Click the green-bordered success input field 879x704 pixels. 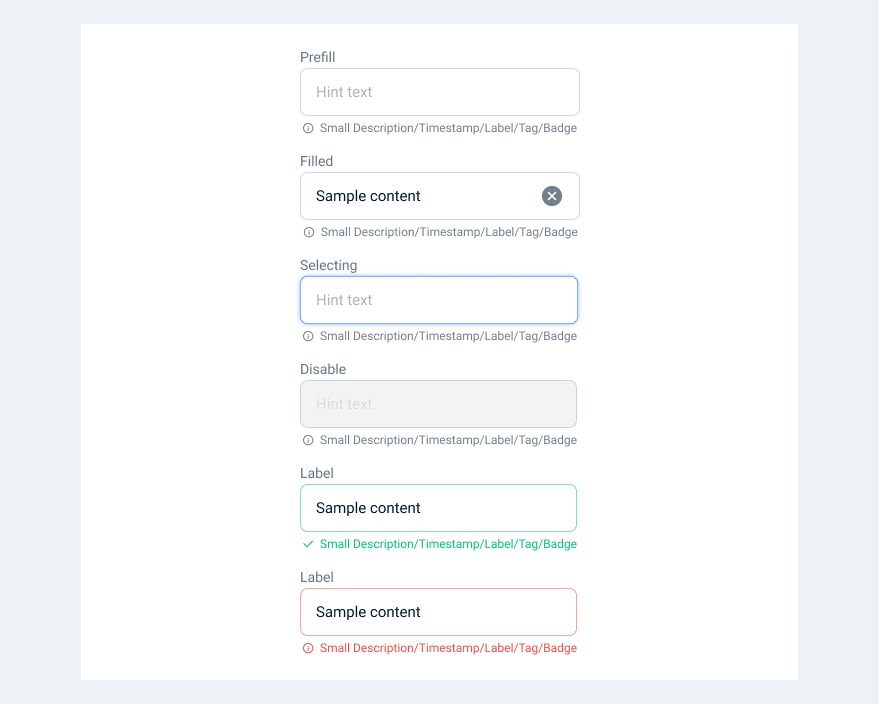pos(438,508)
